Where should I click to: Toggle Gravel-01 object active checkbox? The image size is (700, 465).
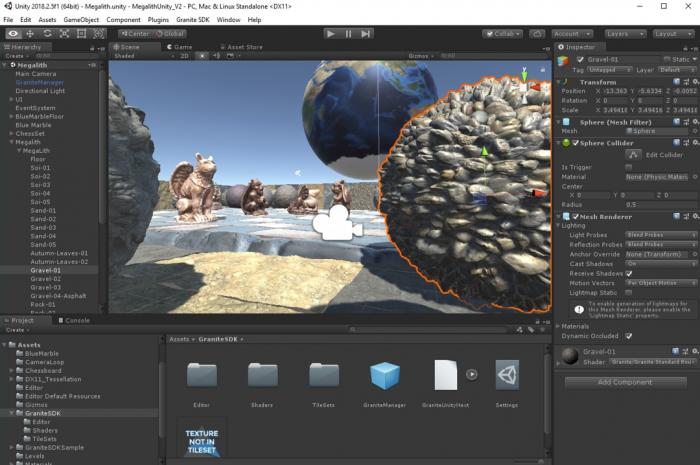580,59
